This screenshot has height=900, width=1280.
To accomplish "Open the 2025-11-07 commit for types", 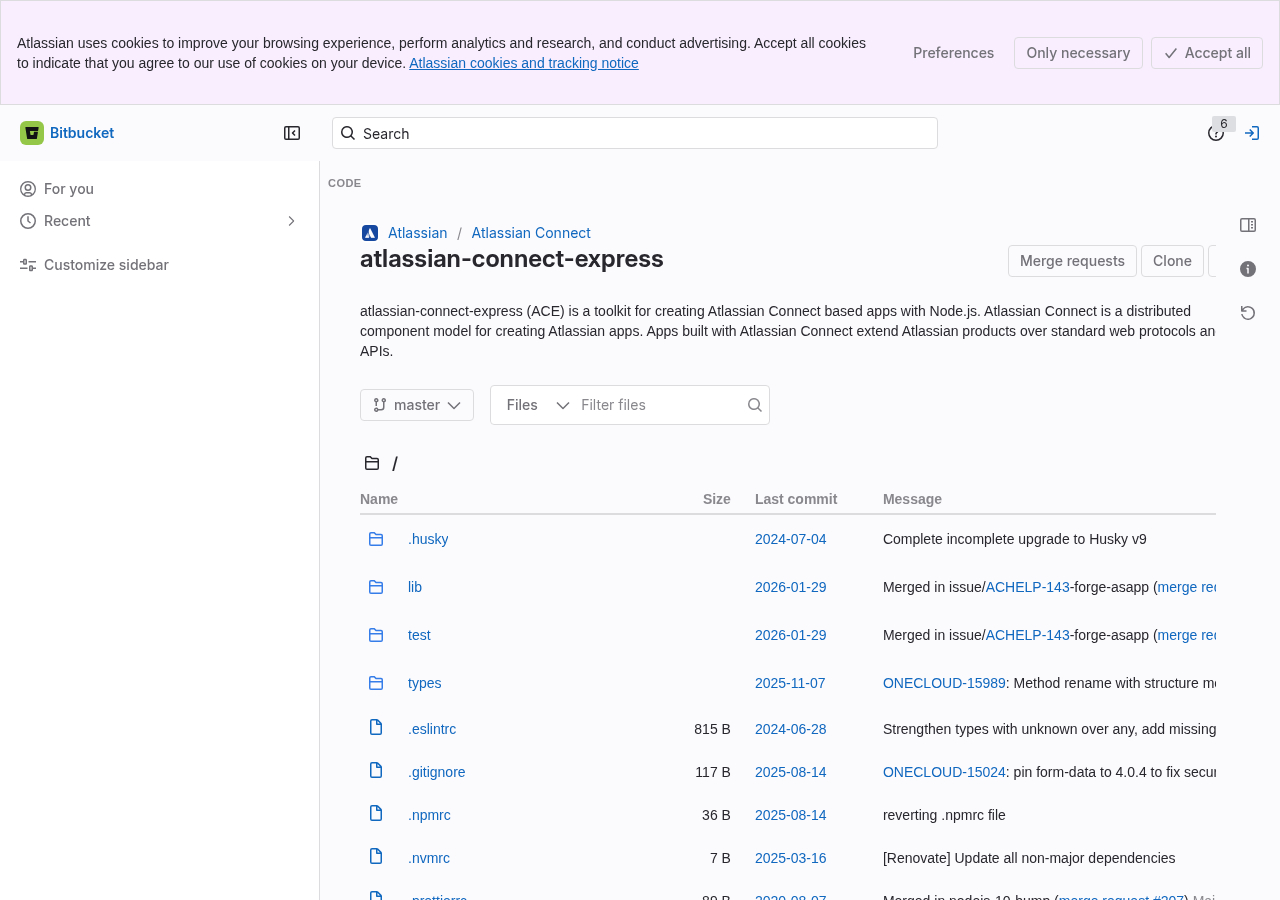I will coord(790,683).
